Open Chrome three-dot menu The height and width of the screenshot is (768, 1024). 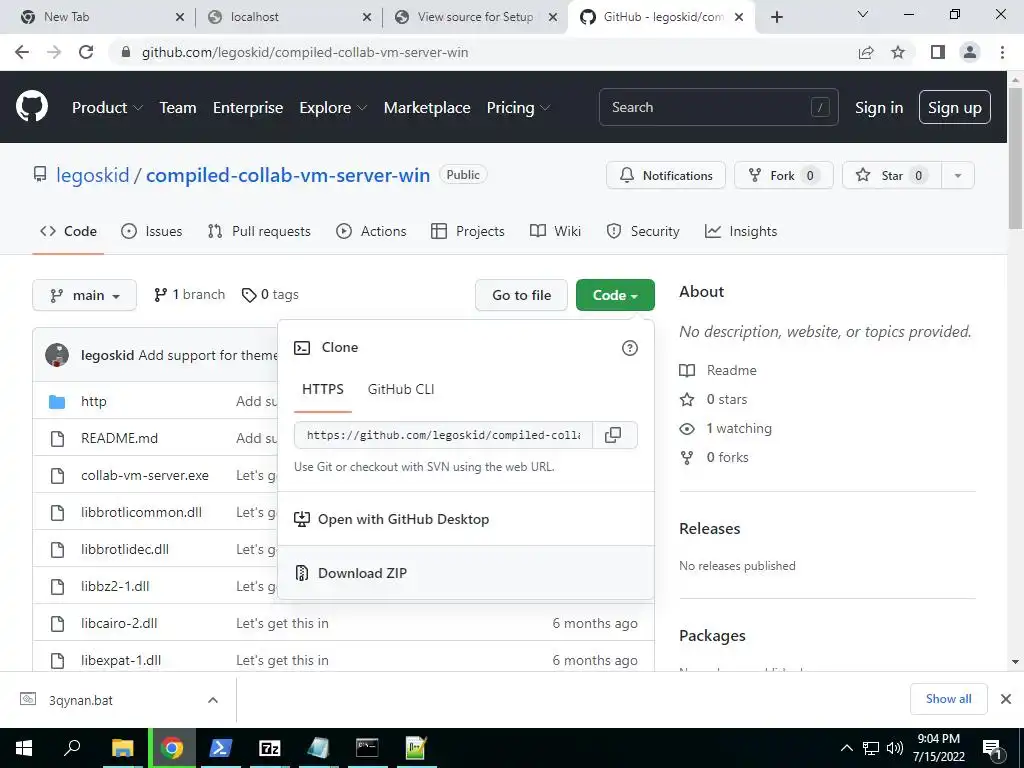(1002, 52)
